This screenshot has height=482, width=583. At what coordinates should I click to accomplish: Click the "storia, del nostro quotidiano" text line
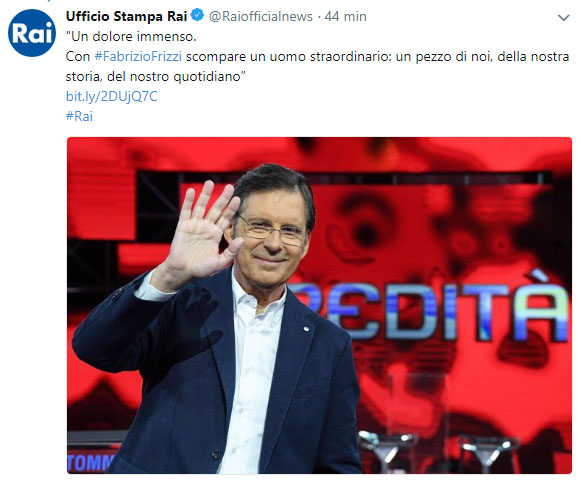click(x=155, y=77)
